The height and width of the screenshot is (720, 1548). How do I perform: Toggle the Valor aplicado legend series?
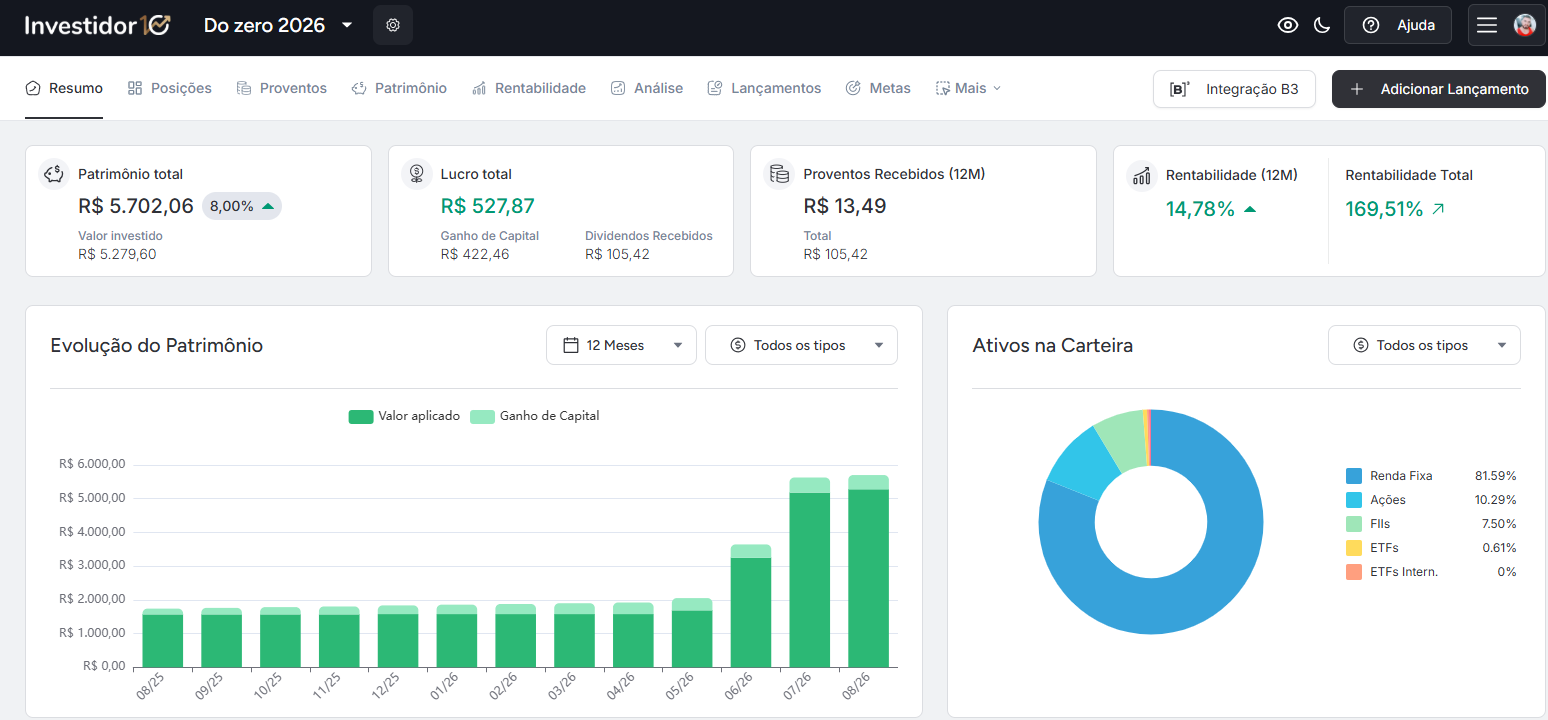(404, 416)
